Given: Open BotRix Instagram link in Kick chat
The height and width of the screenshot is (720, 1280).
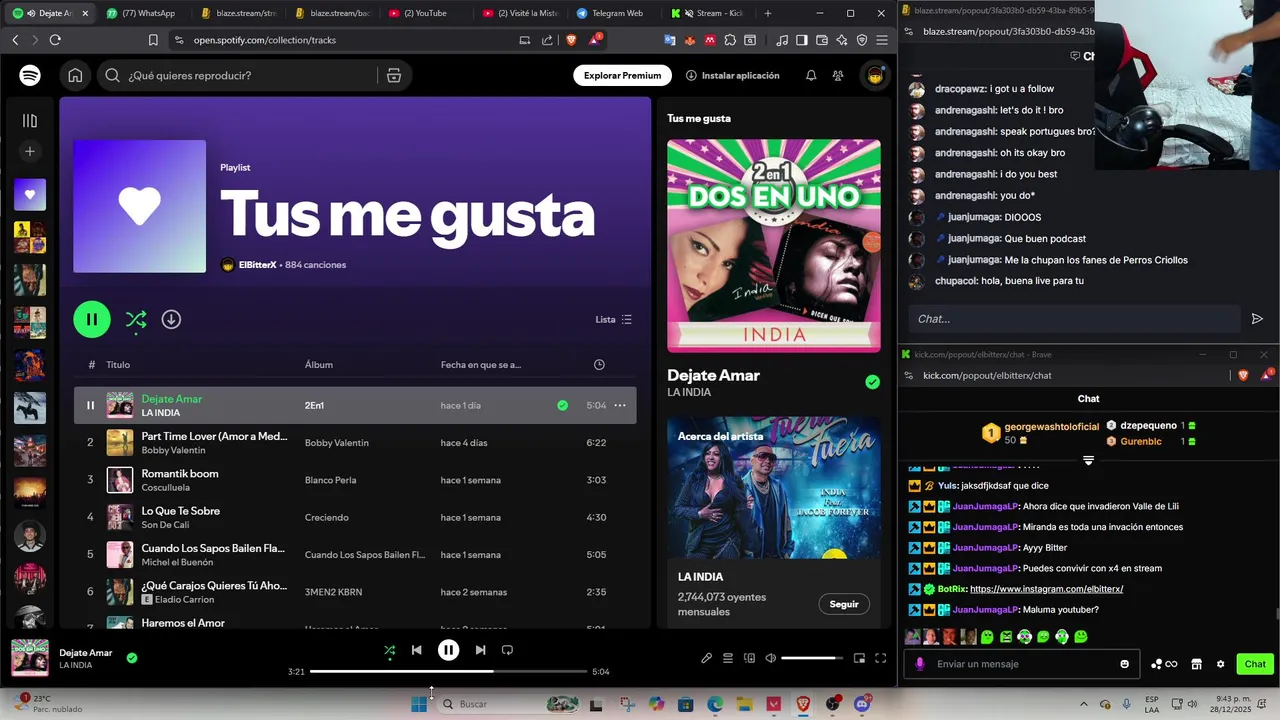Looking at the screenshot, I should click(x=1046, y=589).
